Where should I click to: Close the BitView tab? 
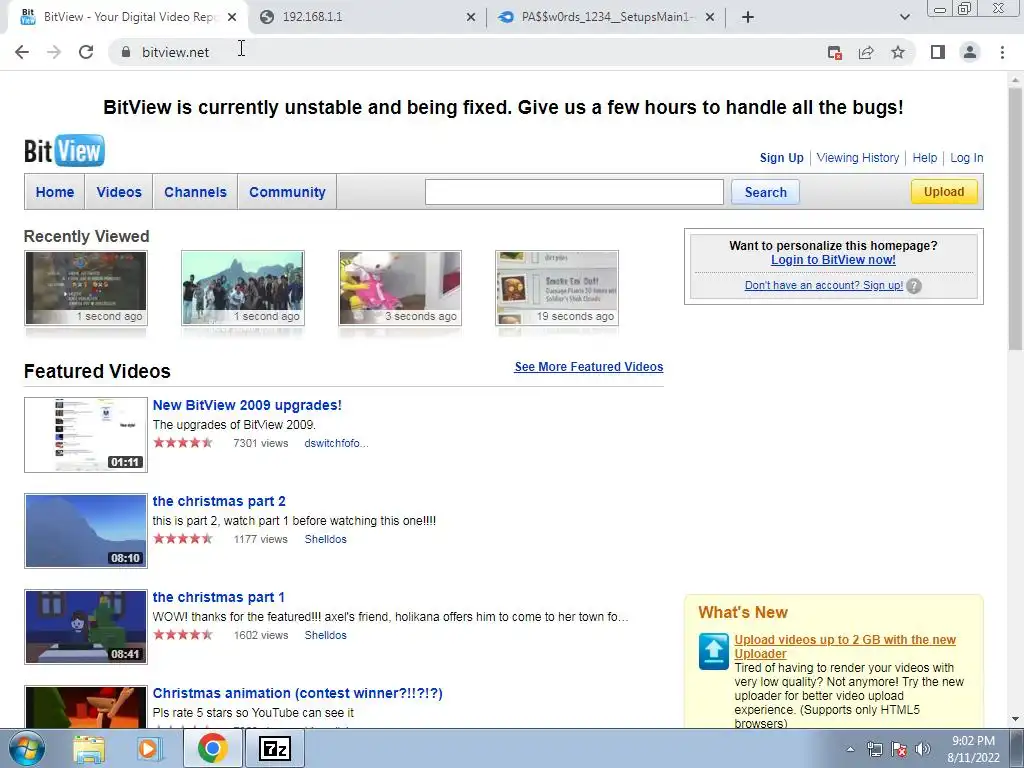tap(232, 17)
